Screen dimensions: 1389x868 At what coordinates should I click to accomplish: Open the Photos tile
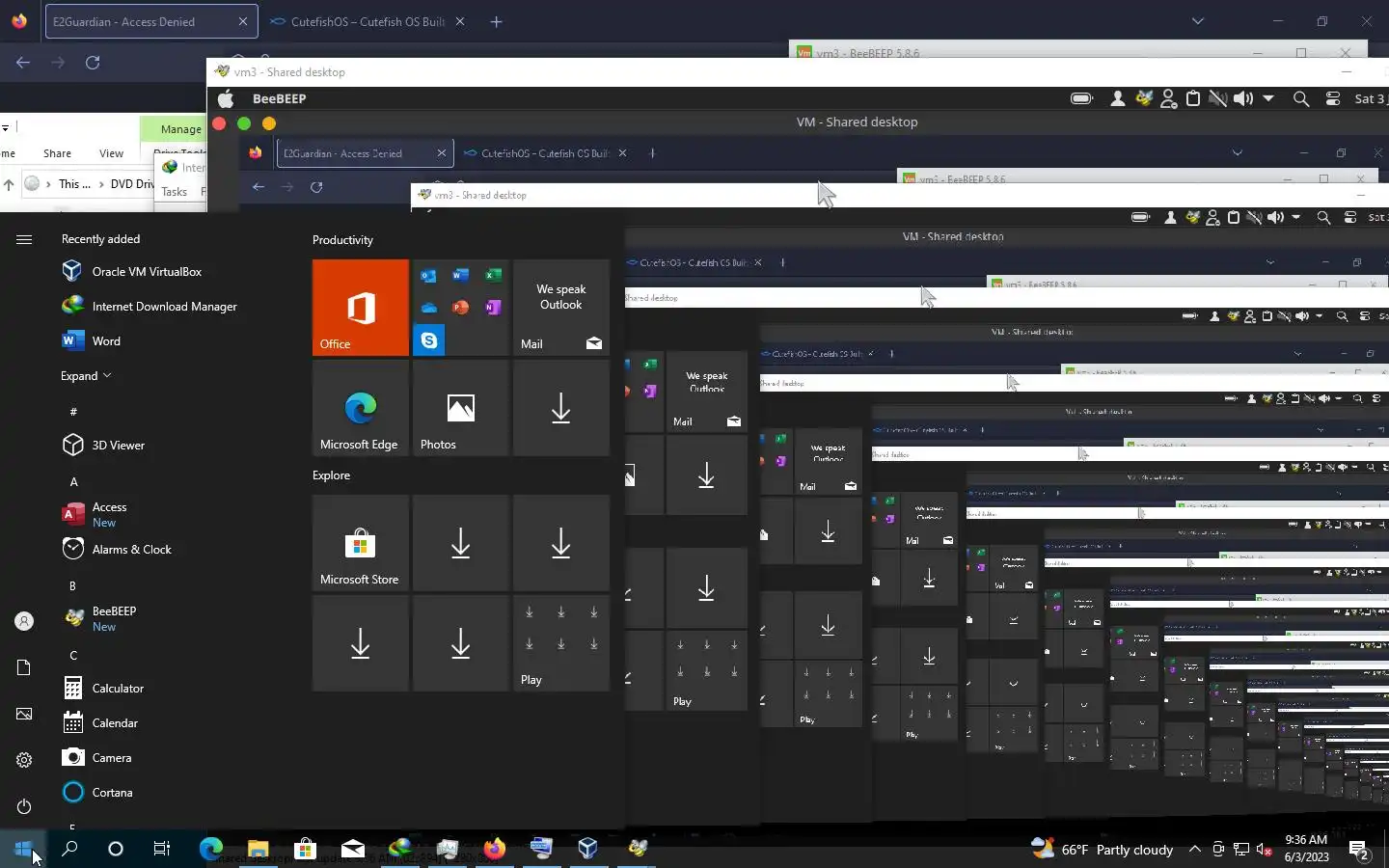coord(461,408)
